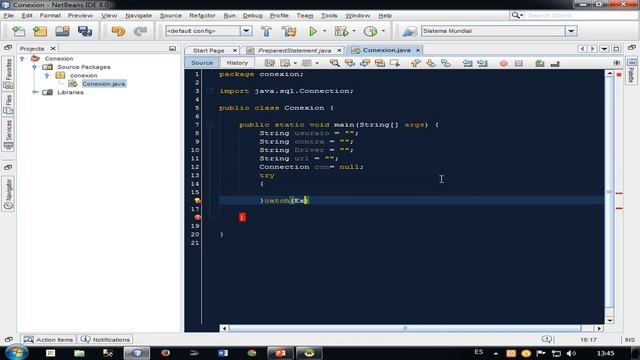Collapse the conexion package node
Screen dimensions: 640x360
point(47,76)
